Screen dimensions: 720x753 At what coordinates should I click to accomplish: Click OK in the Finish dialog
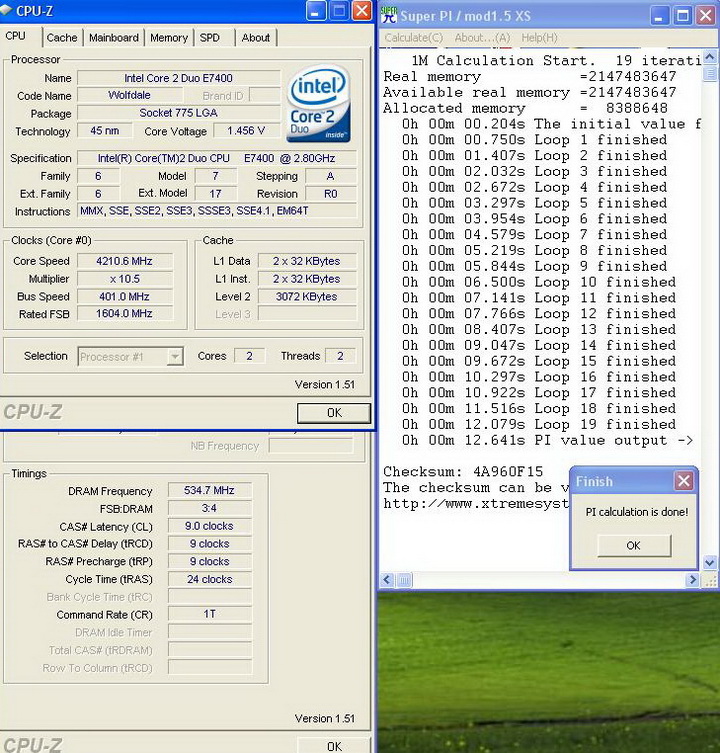pos(634,546)
